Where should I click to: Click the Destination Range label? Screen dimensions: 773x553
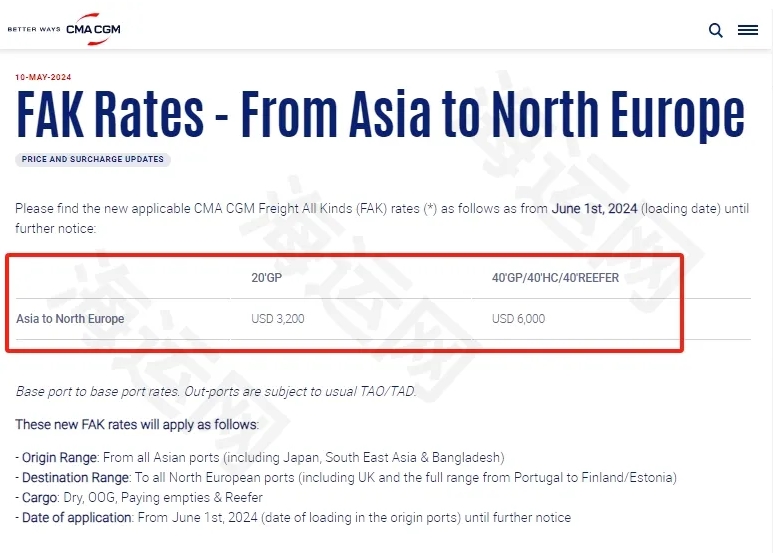(76, 478)
